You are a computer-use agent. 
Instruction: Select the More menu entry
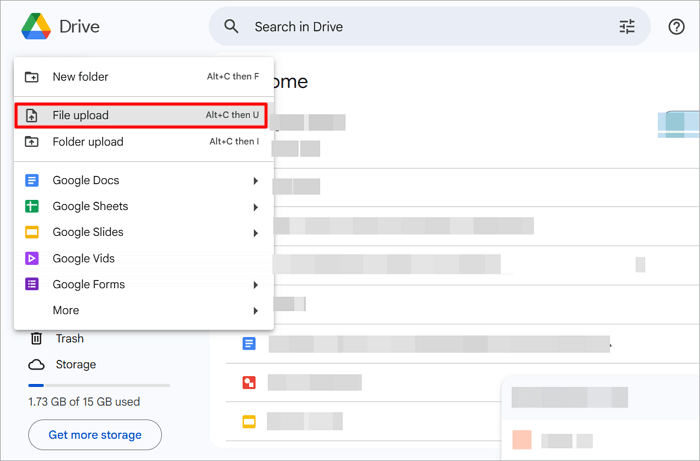(144, 310)
